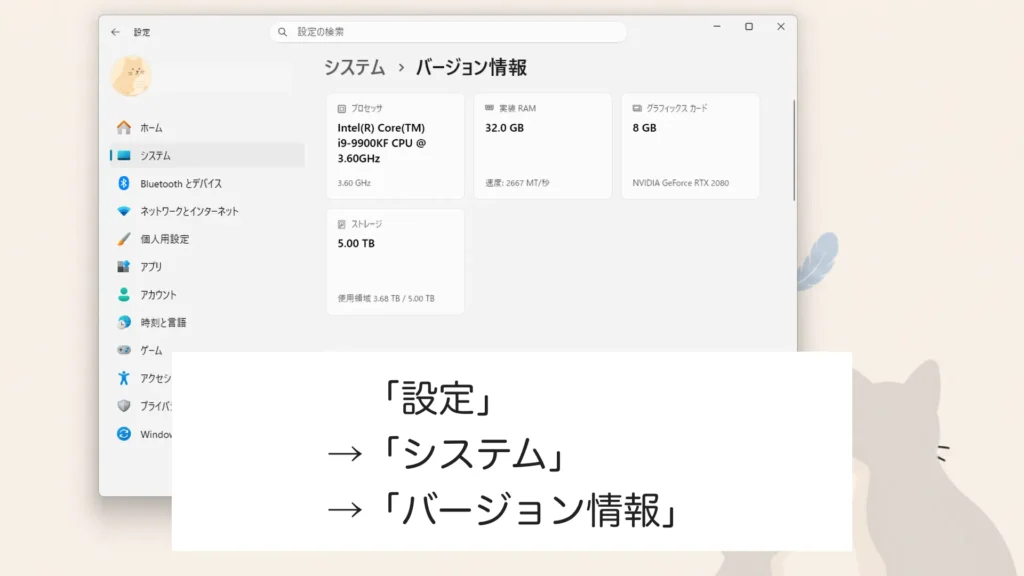Select the 5.00 TB storage value
1024x576 pixels.
pos(356,244)
